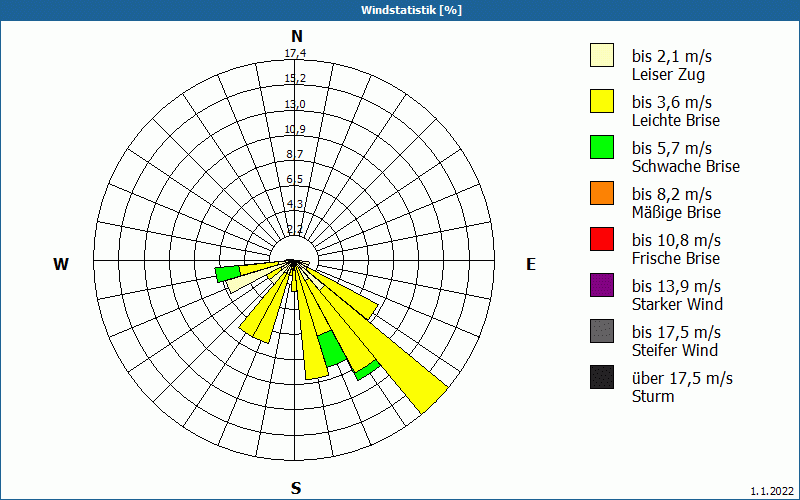Image resolution: width=800 pixels, height=500 pixels.
Task: Click the 10,9 ring label
Action: pos(295,129)
